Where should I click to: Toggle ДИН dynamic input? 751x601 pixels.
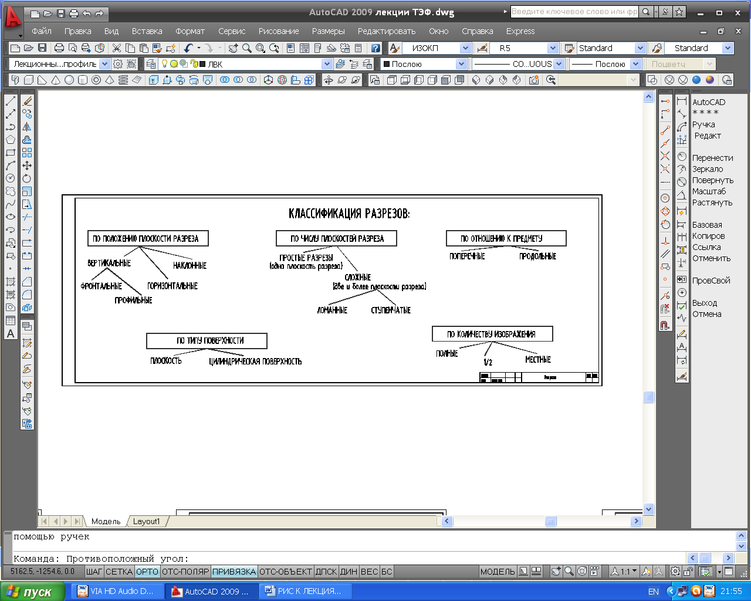click(x=349, y=571)
